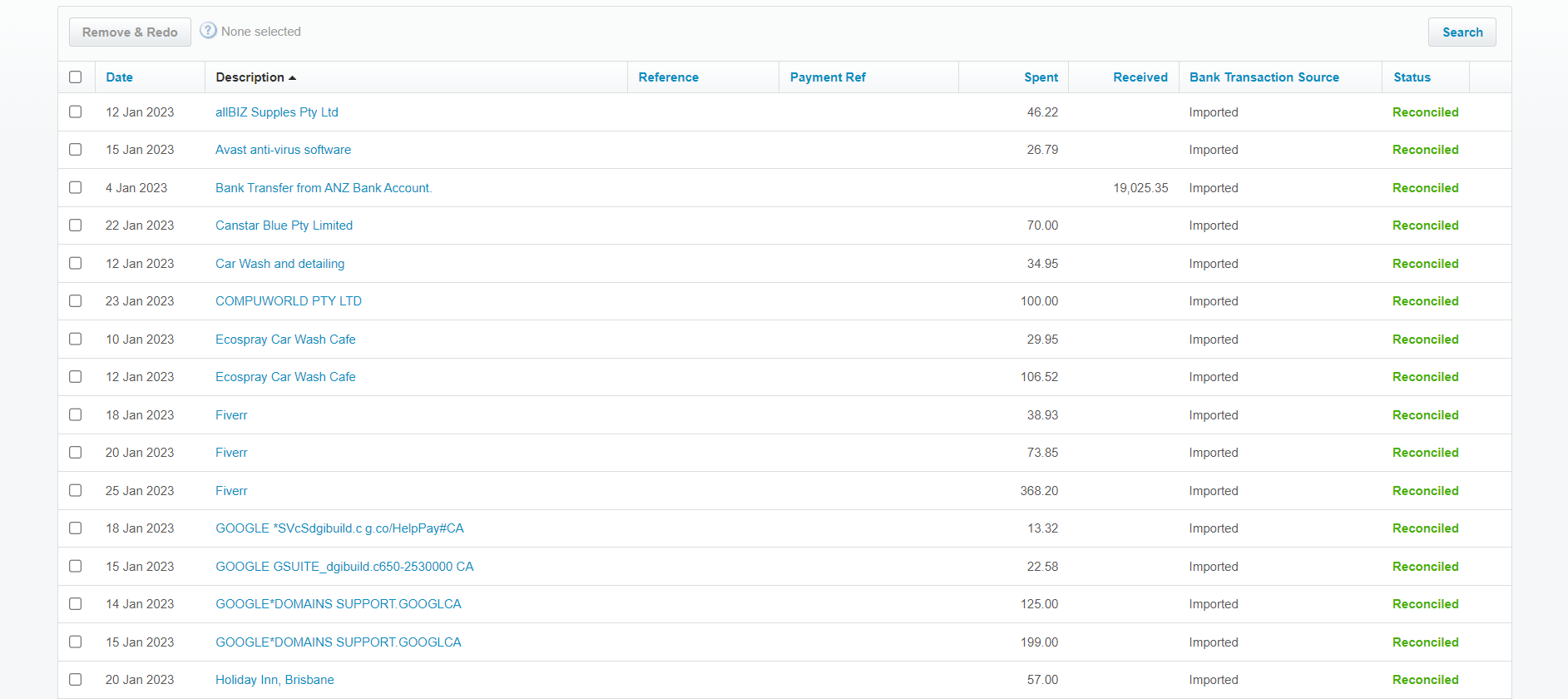
Task: Check the Fiverr 368.20 row checkbox
Action: click(x=76, y=490)
